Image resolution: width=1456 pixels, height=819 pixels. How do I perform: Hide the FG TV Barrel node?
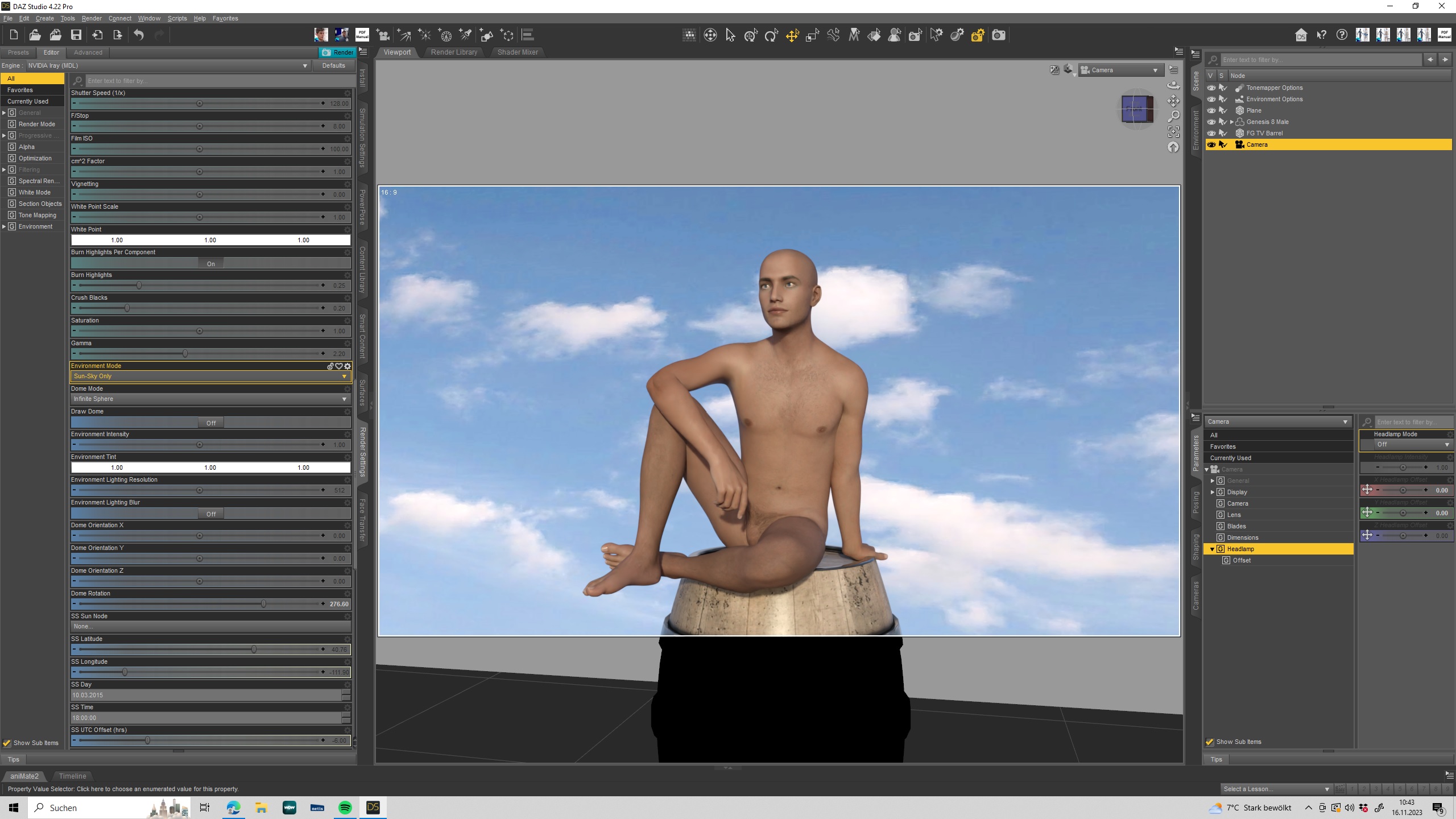pos(1211,133)
